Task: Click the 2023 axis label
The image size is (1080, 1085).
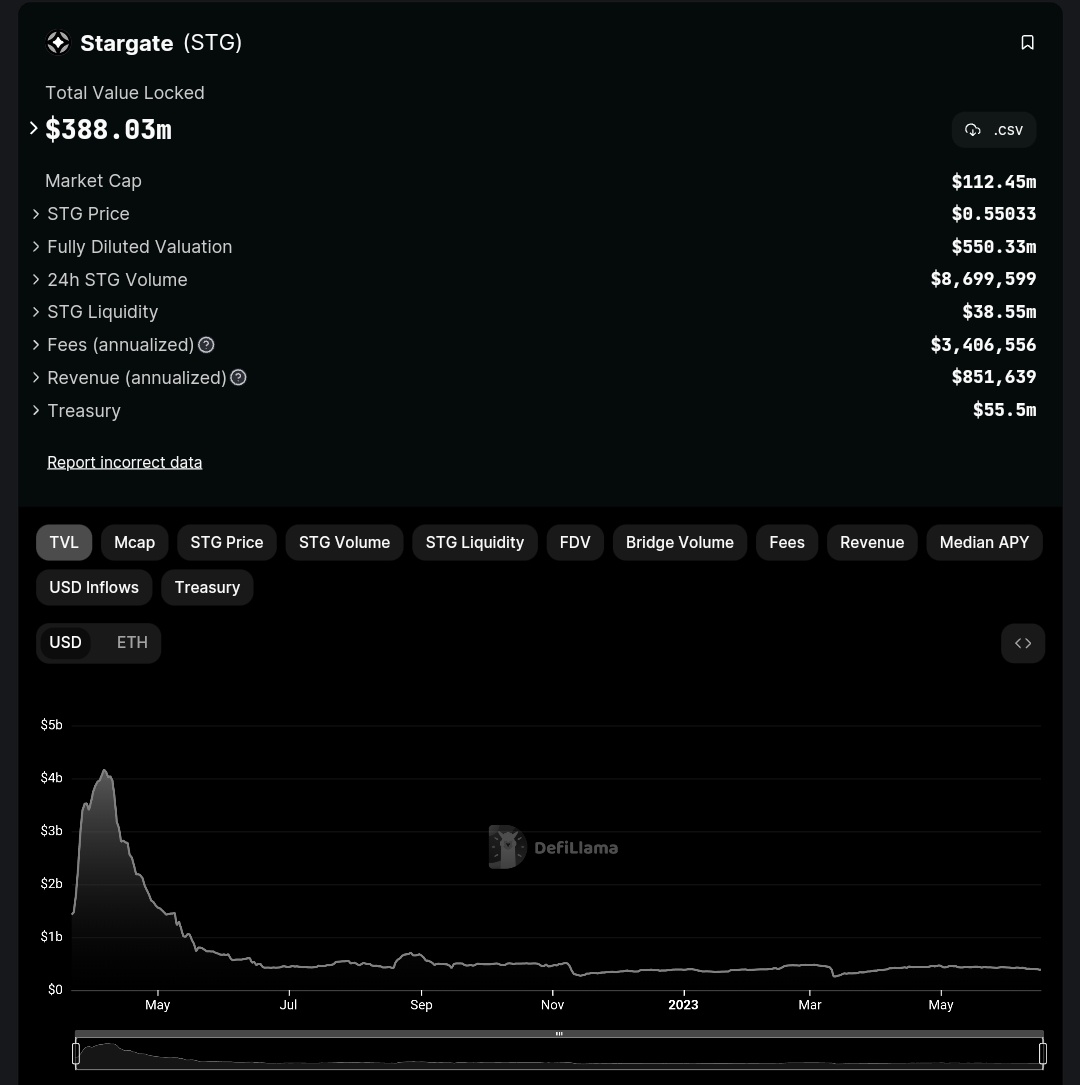Action: click(683, 1005)
